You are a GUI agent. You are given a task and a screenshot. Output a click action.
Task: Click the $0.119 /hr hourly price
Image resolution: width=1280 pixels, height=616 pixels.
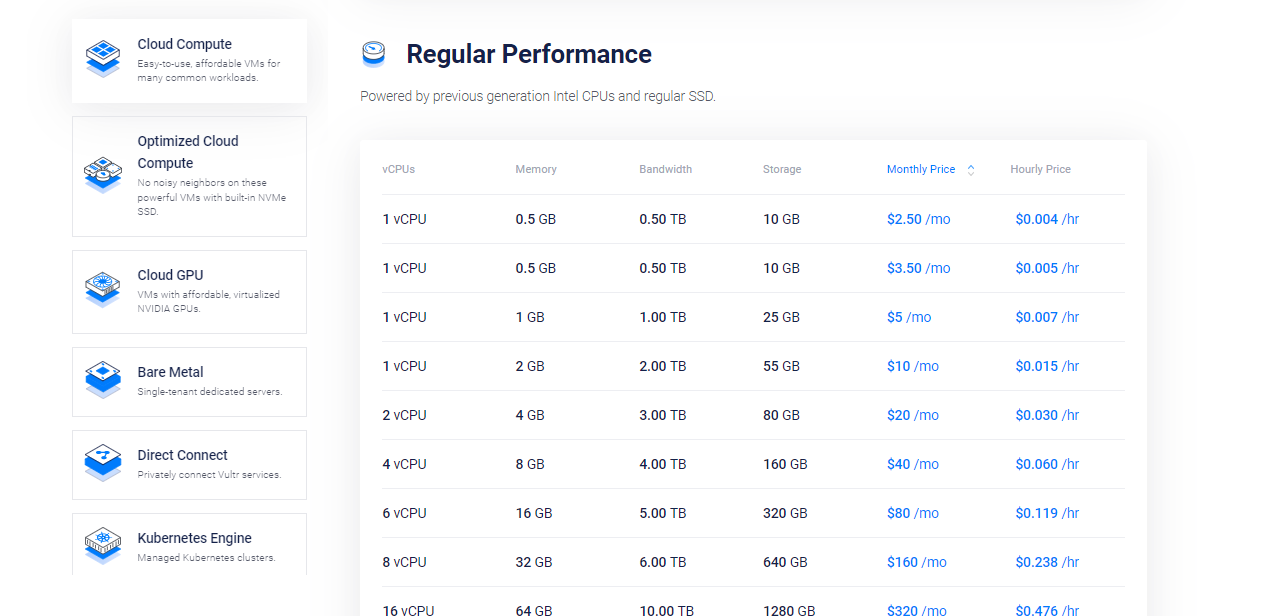click(1047, 513)
